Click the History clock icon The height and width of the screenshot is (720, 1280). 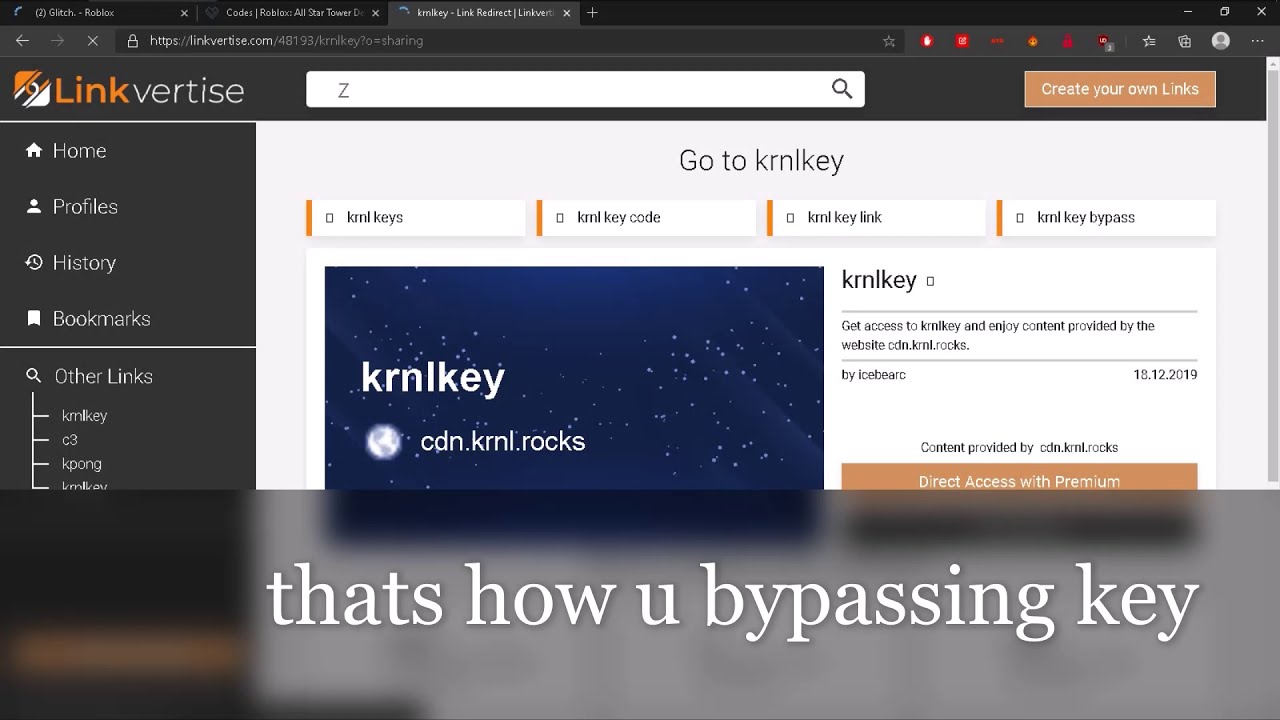(34, 262)
